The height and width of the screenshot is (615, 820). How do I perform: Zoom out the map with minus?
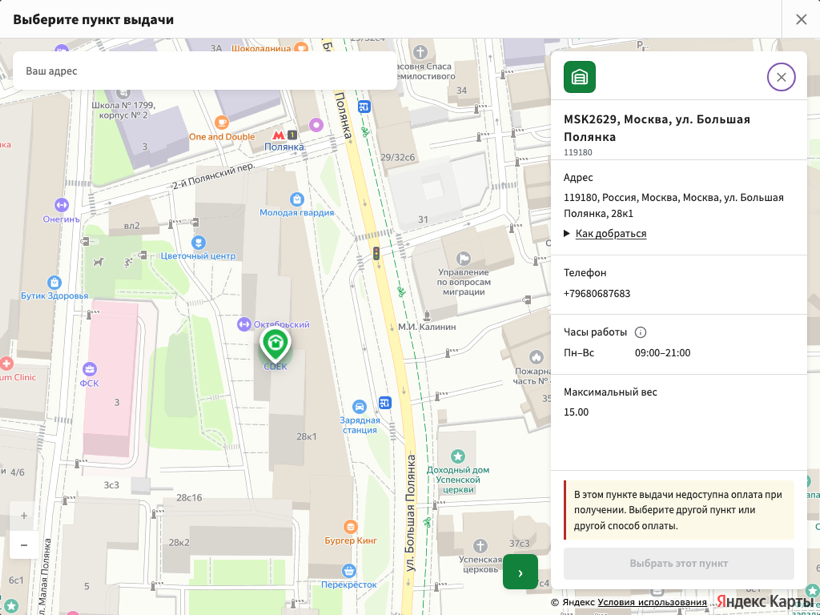coord(24,545)
